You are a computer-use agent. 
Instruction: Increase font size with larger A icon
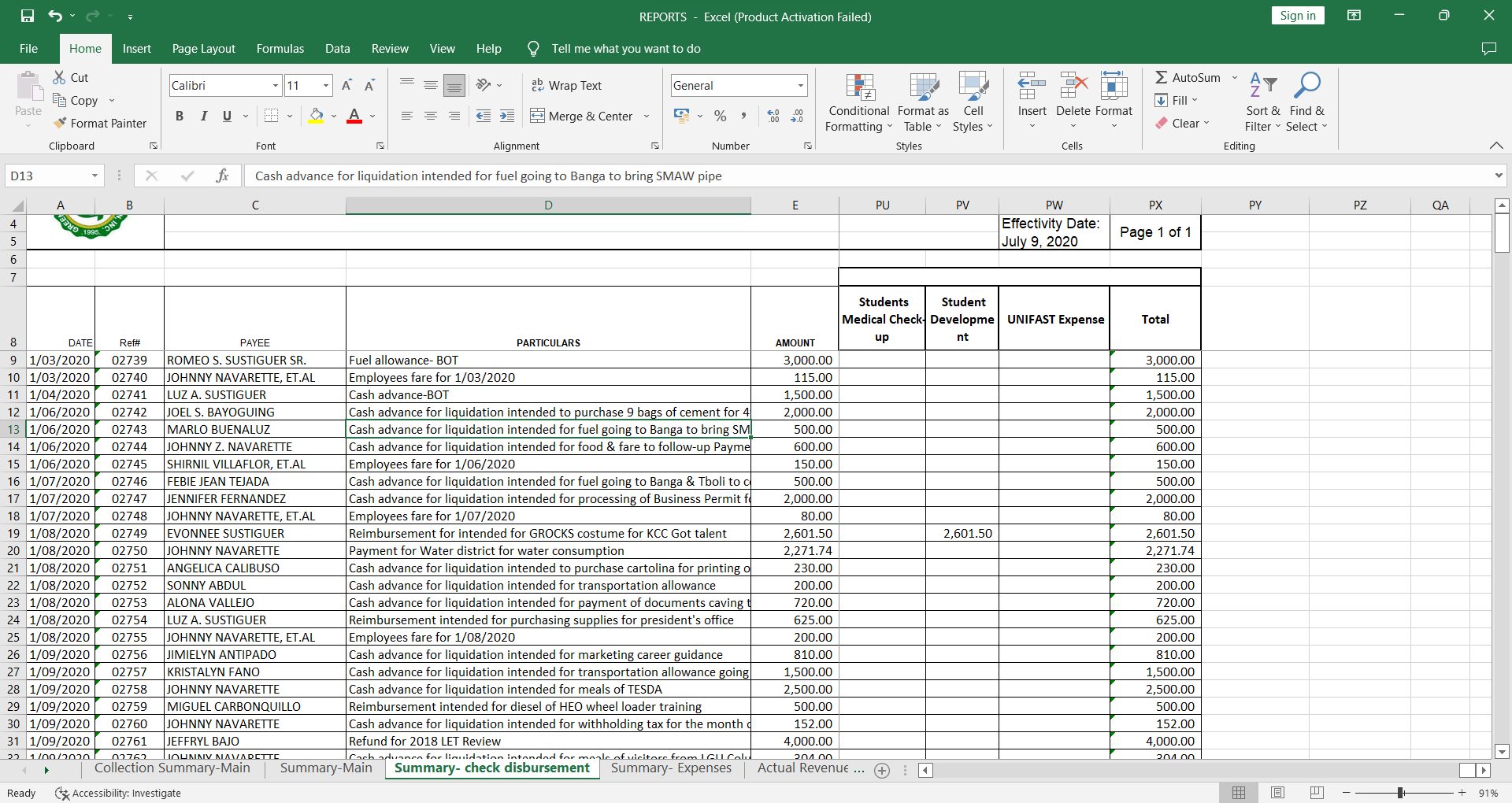[x=346, y=85]
